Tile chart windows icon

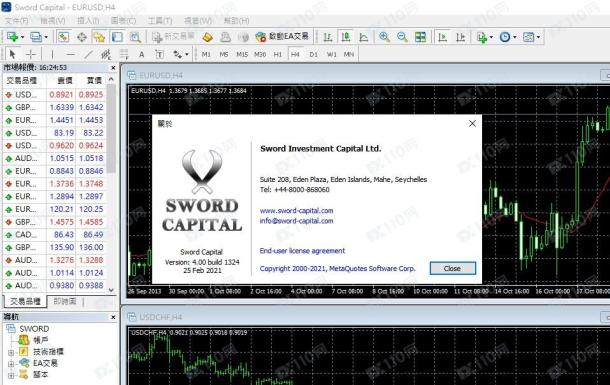420,37
